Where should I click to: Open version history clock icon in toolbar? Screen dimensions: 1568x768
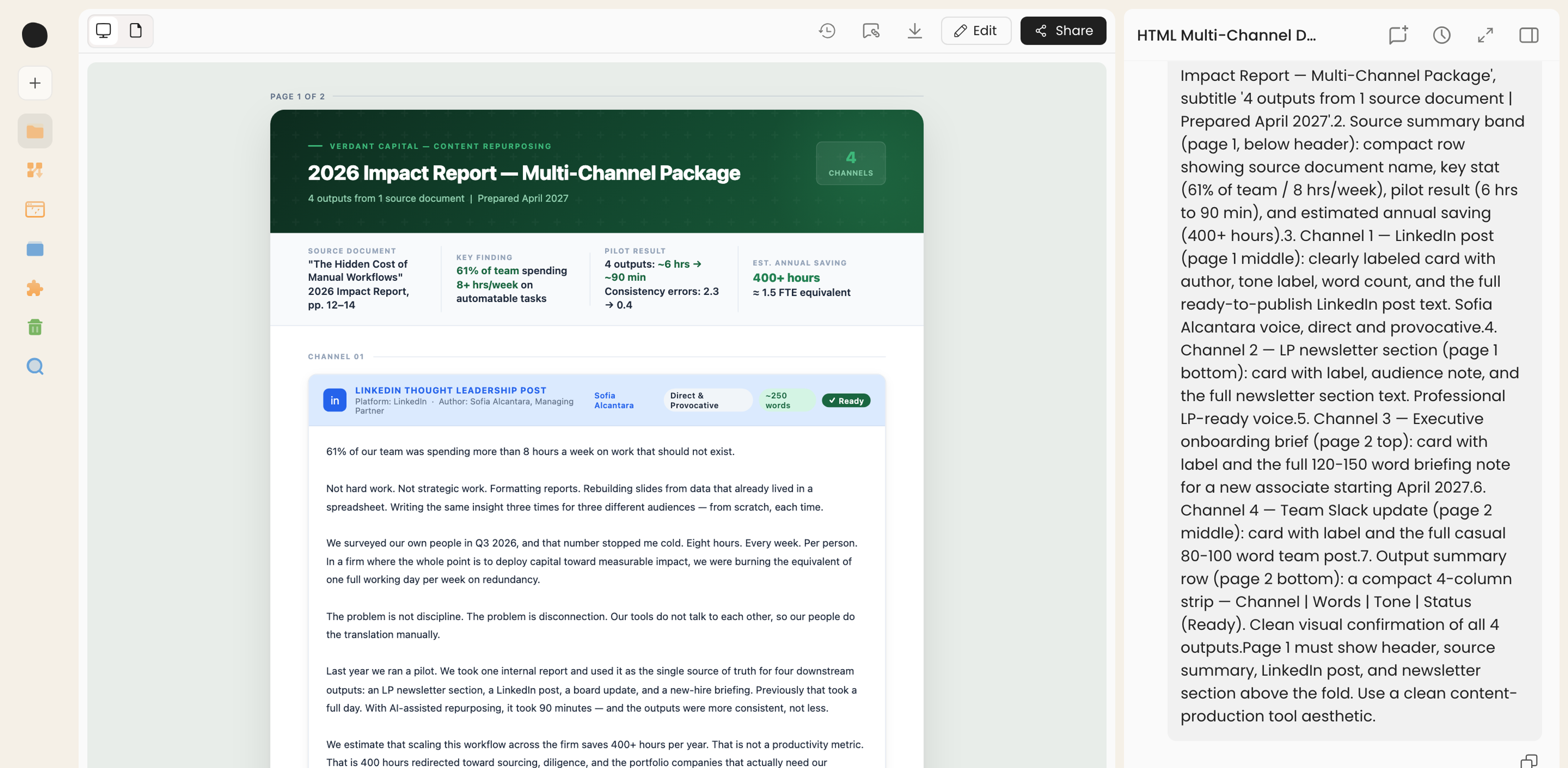coord(827,30)
